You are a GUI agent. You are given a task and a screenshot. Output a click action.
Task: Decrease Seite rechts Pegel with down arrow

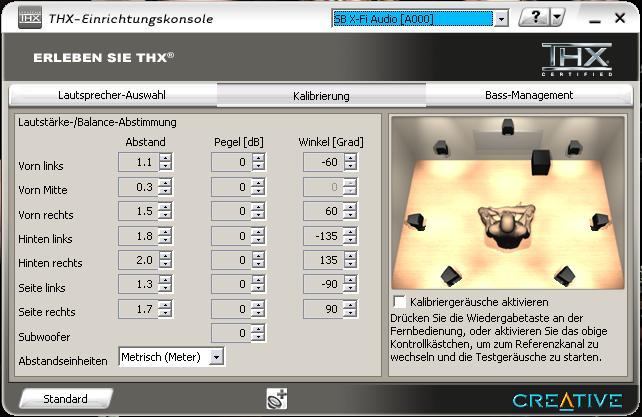pos(258,313)
